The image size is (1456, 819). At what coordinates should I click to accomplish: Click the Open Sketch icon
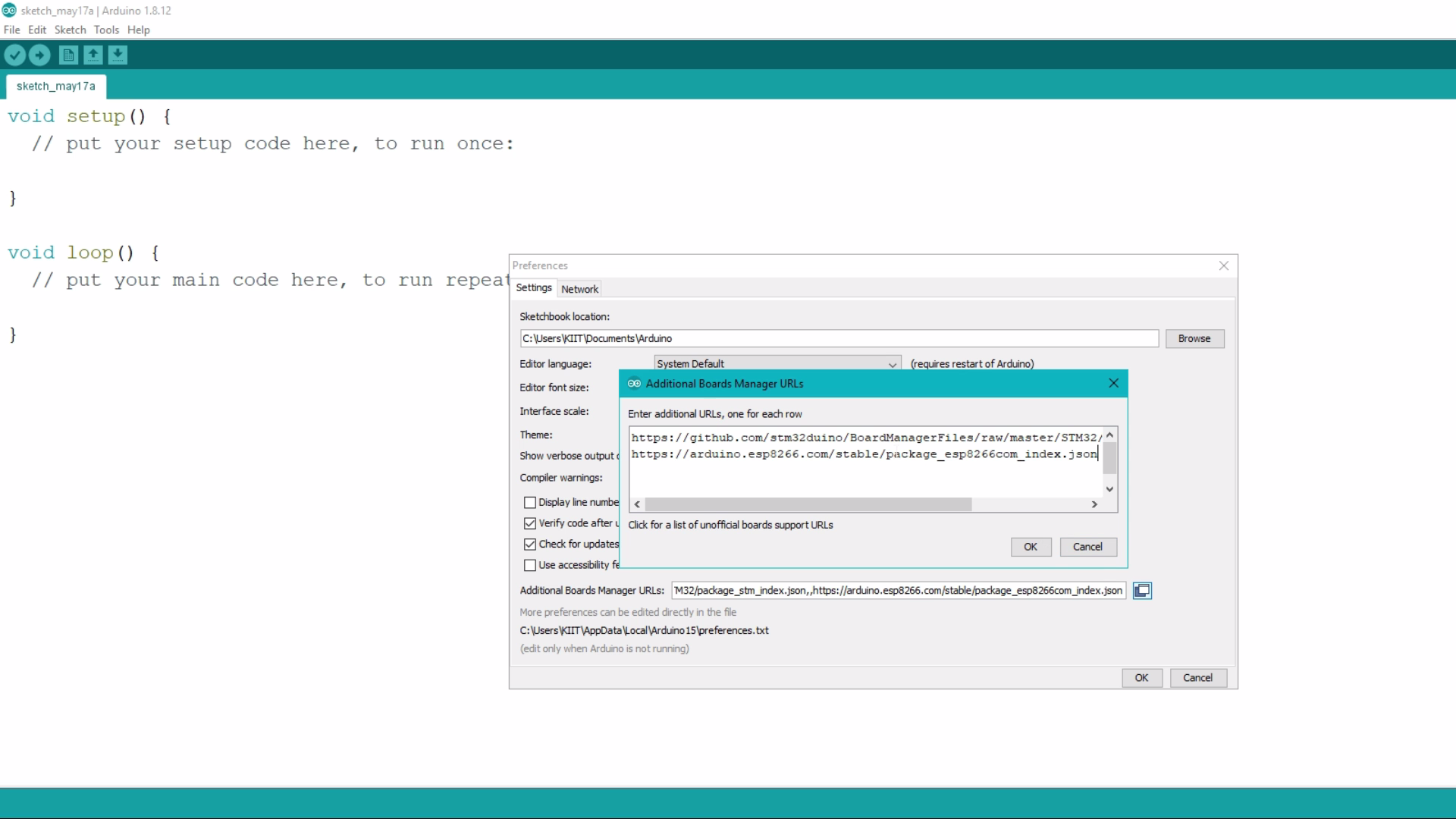tap(92, 55)
